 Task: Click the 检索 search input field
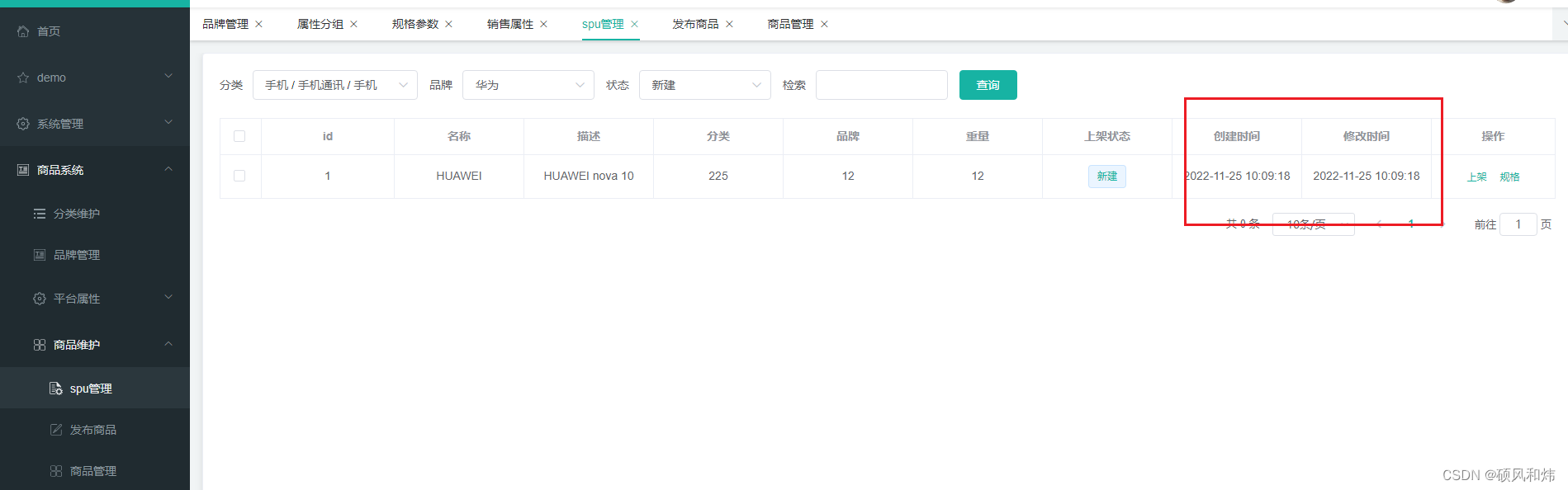click(x=882, y=85)
